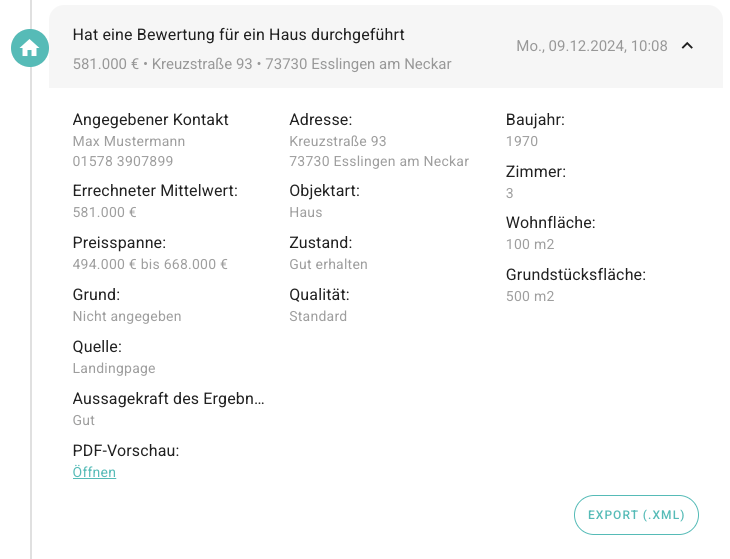Screen dimensions: 730x559
Task: Click the header subtitle with price and address
Action: click(262, 64)
